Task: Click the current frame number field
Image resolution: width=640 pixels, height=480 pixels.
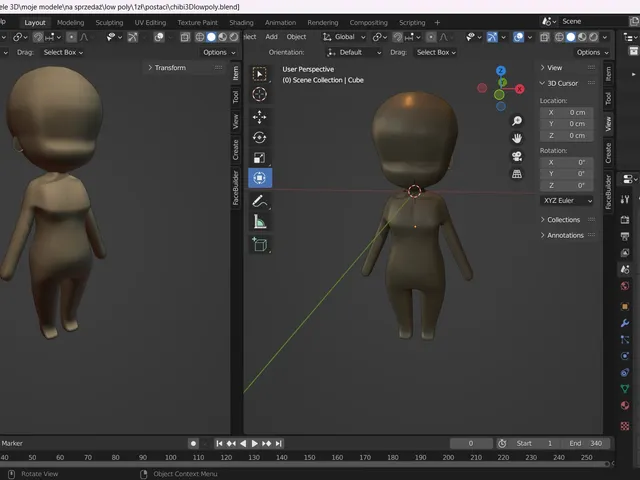Action: coord(471,443)
